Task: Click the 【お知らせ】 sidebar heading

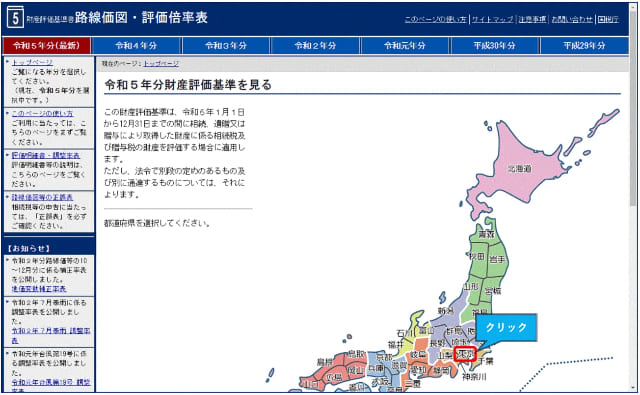Action: pos(29,248)
